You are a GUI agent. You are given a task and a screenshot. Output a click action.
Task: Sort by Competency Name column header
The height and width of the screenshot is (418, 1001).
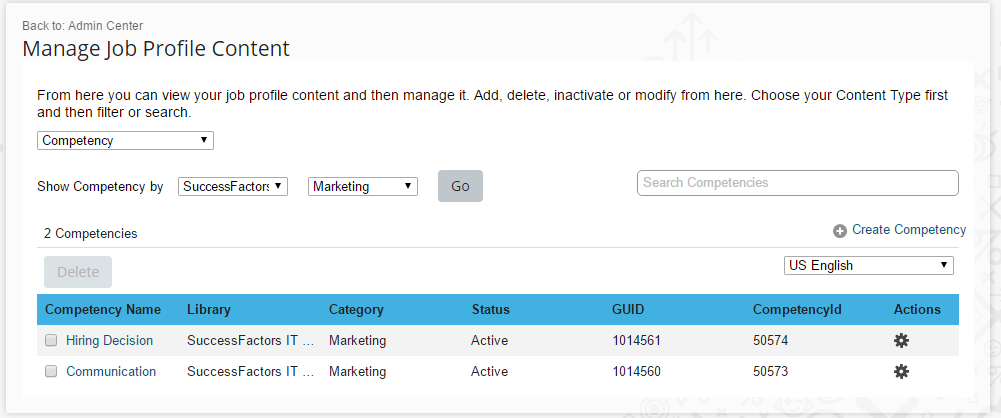coord(103,310)
